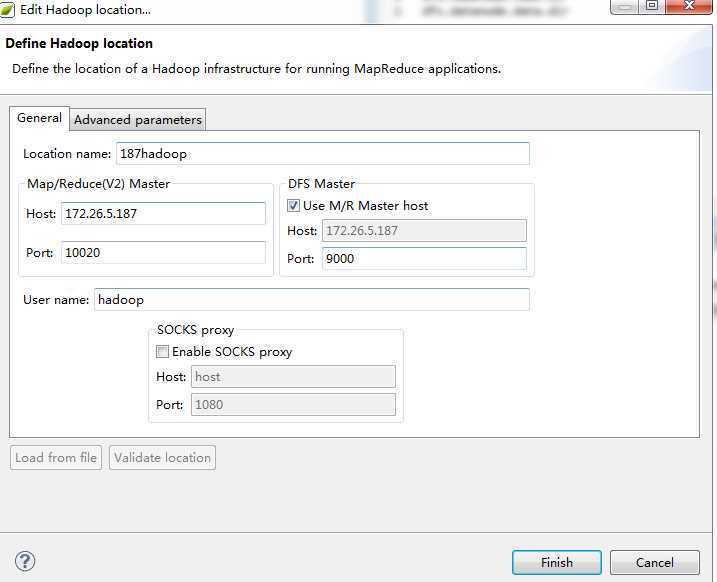Viewport: 717px width, 582px height.
Task: Uncheck Use M/R Master host
Action: pos(293,206)
